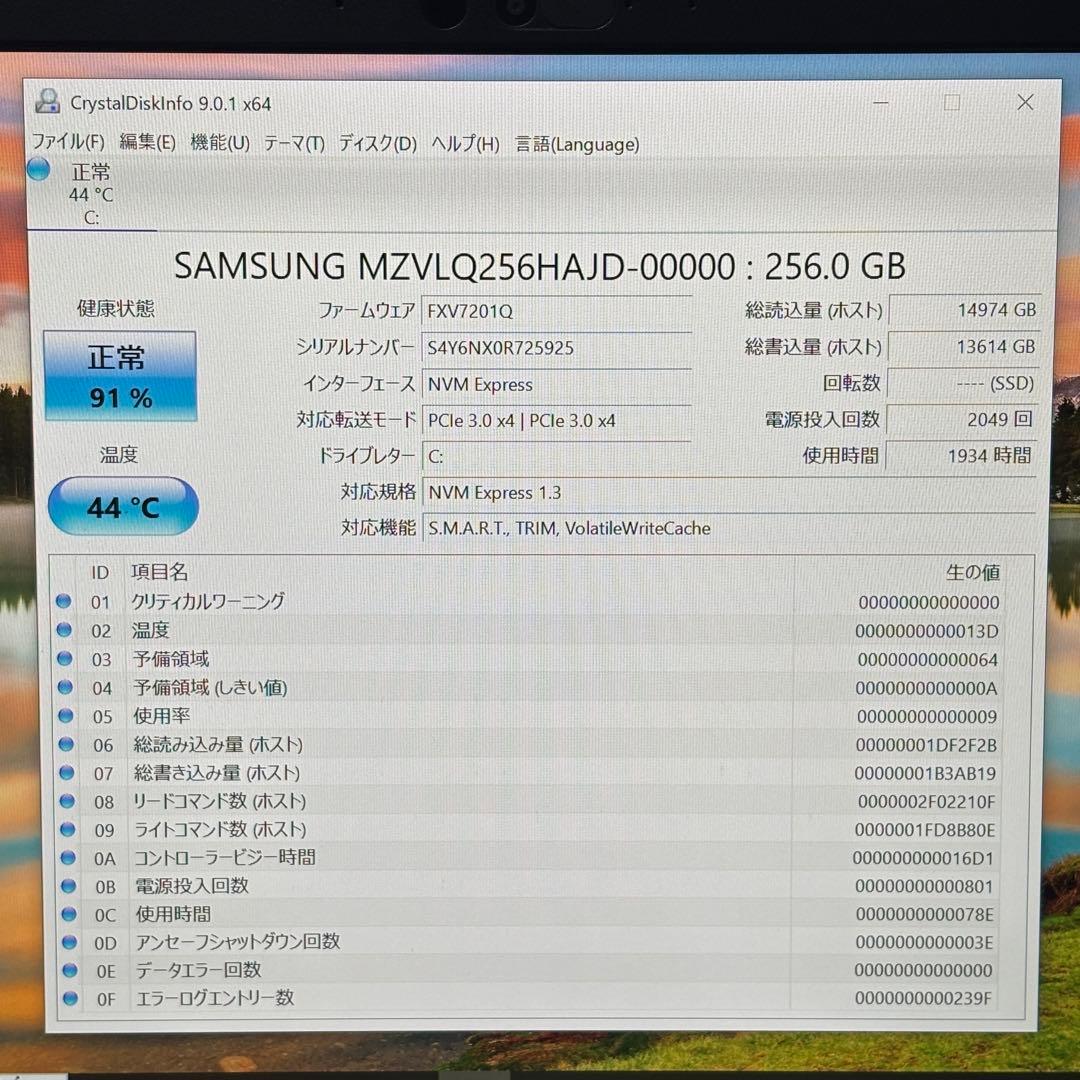The image size is (1080, 1080).
Task: Open the 言語(Language) menu
Action: [576, 144]
